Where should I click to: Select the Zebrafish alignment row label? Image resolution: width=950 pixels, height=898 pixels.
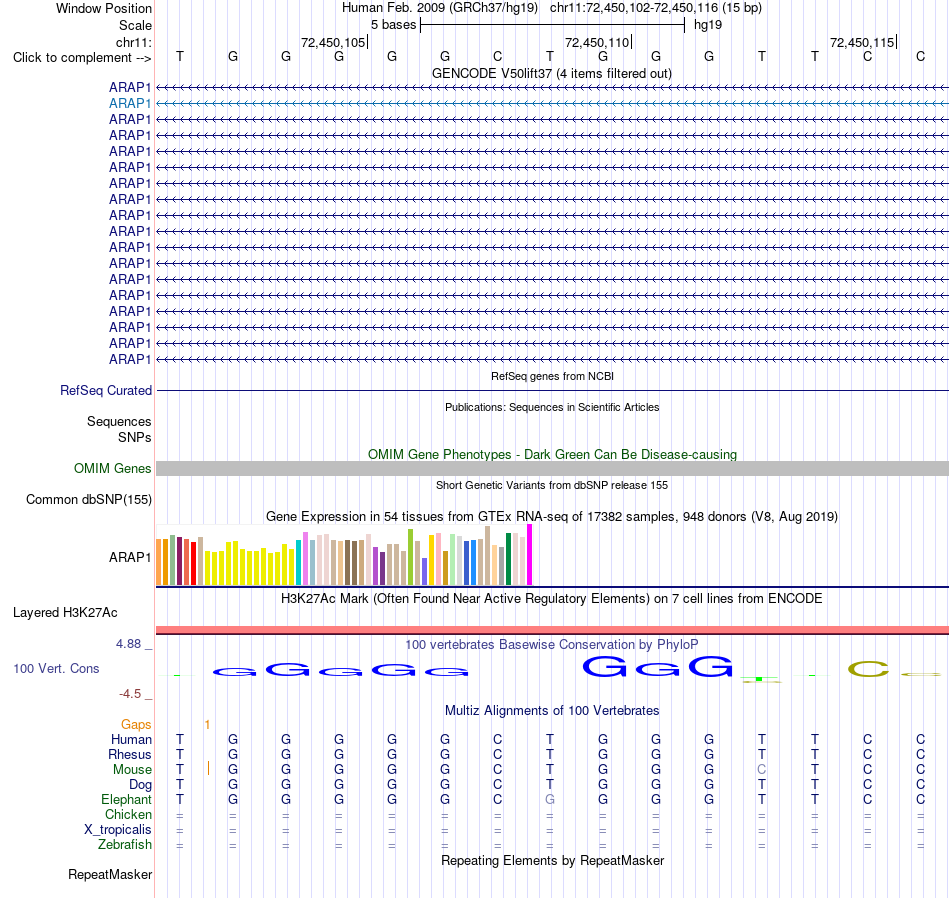125,844
